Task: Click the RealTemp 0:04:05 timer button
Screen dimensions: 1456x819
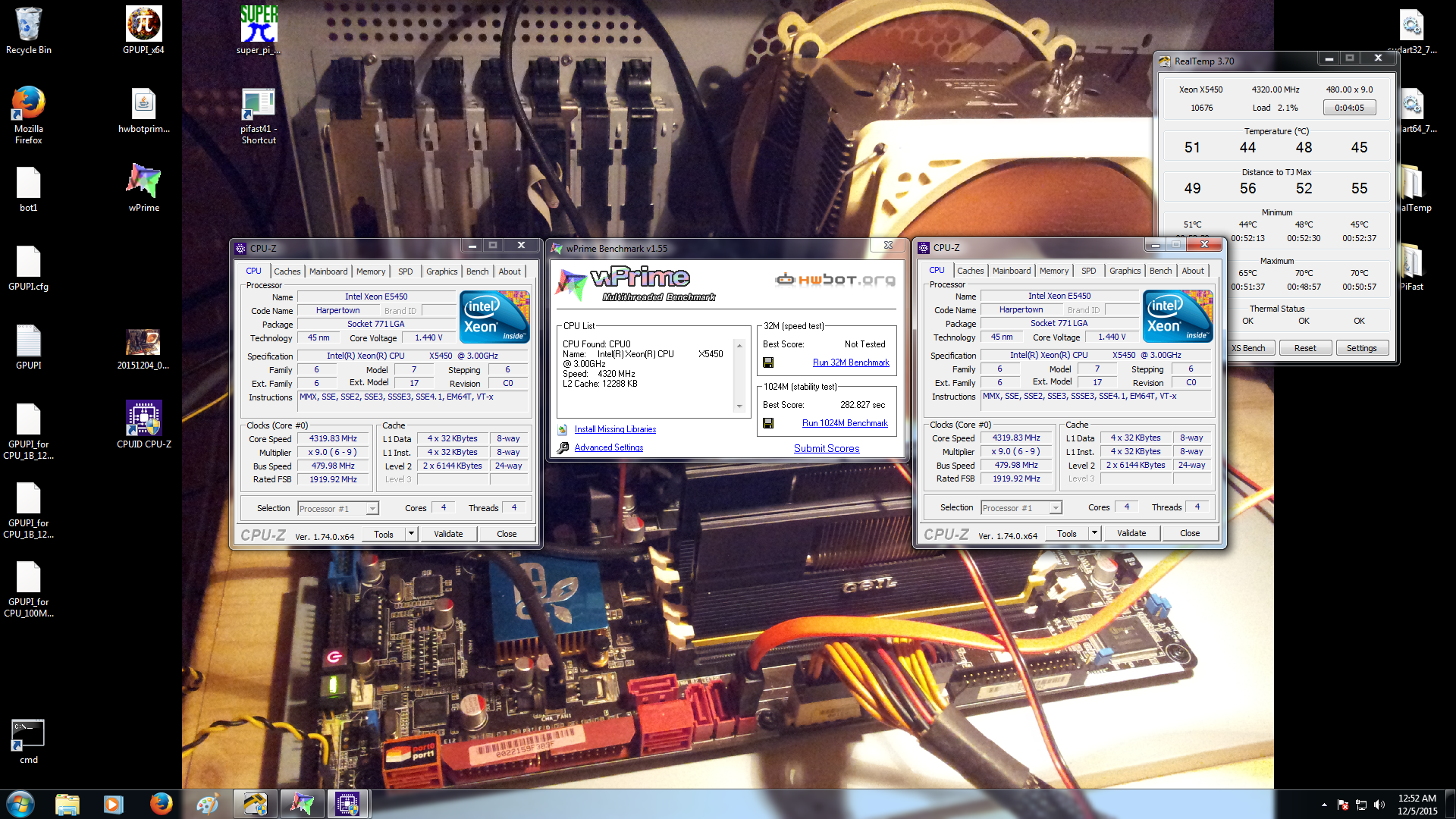Action: tap(1349, 108)
